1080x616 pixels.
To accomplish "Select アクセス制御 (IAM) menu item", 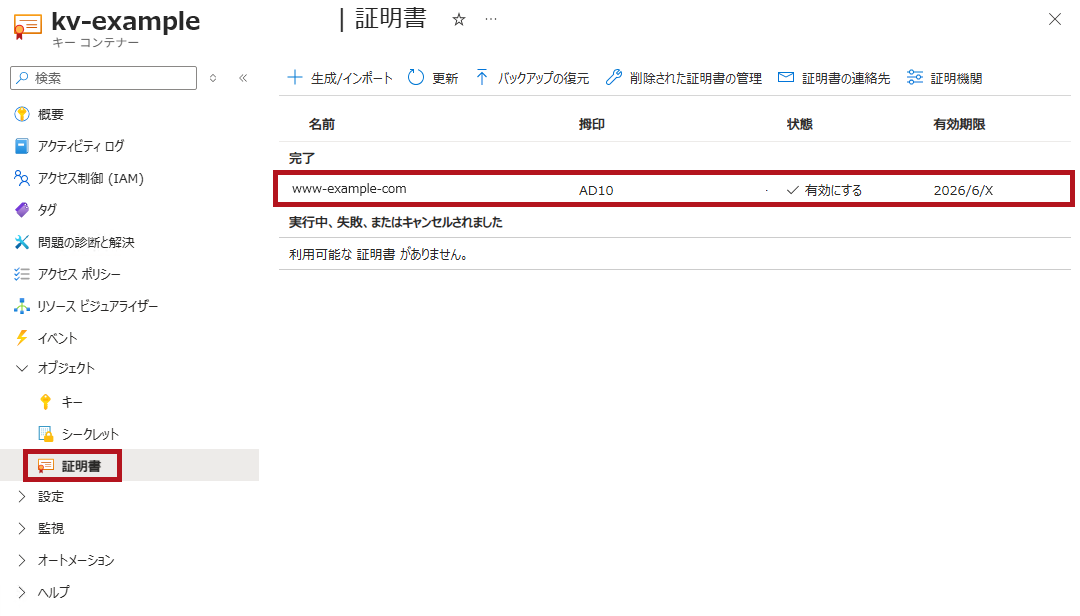I will click(90, 179).
